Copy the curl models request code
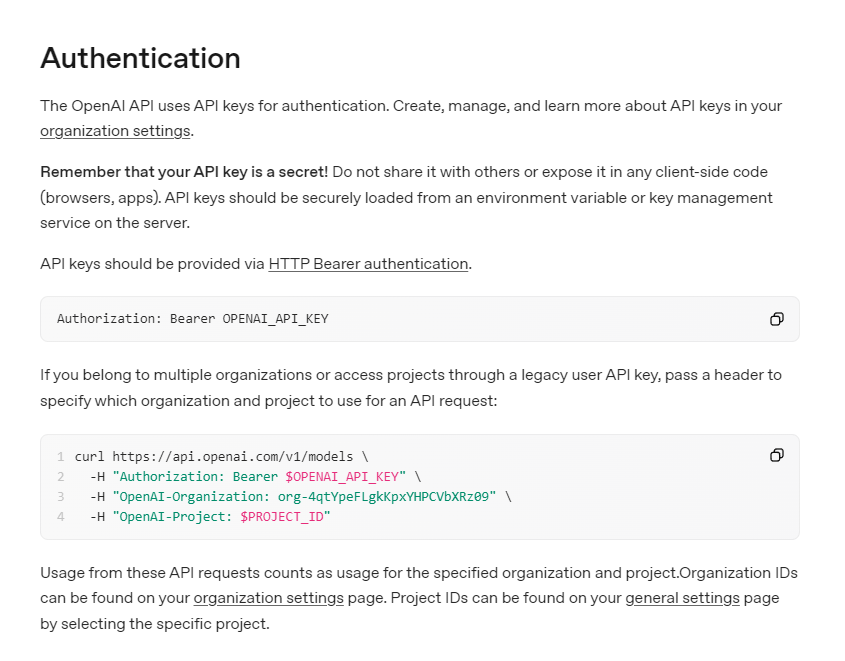 776,455
